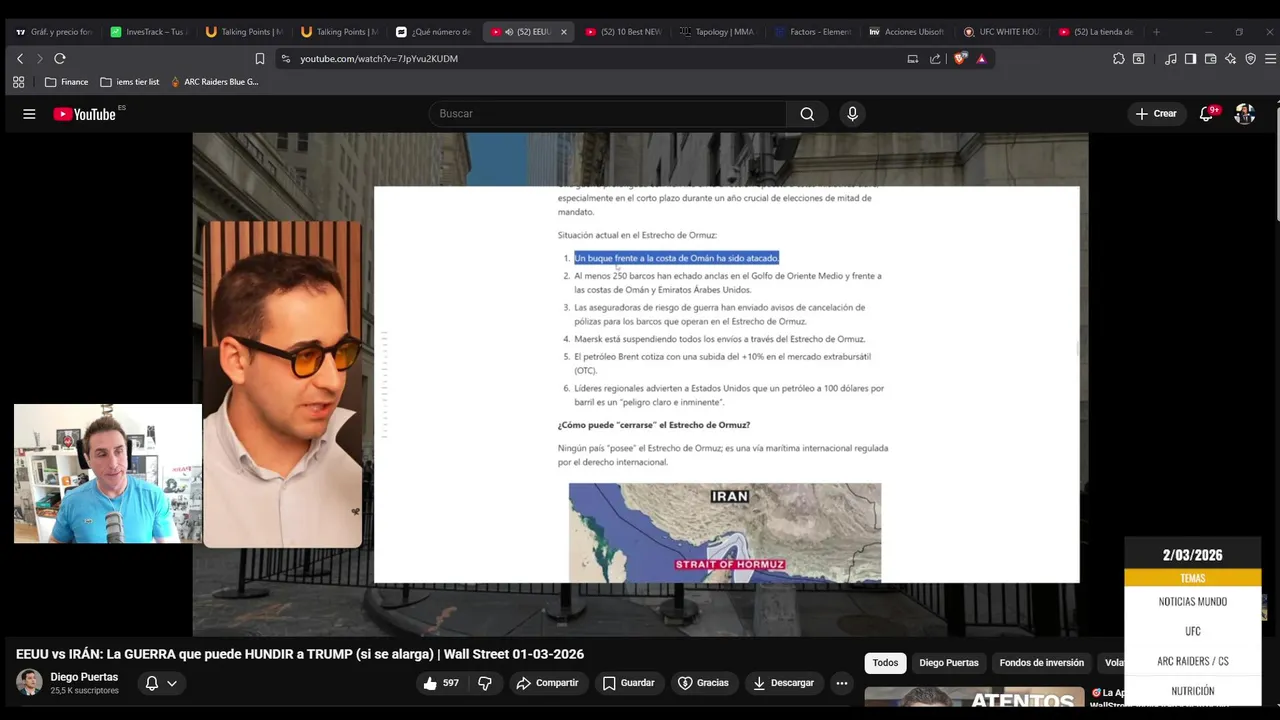Viewport: 1280px width, 720px height.
Task: Focus the Buscar search field
Action: (x=608, y=114)
